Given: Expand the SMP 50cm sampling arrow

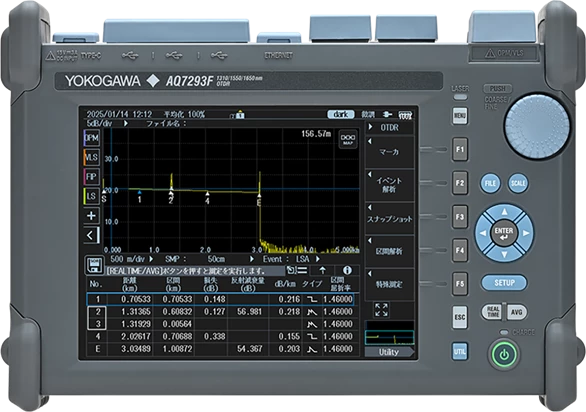Looking at the screenshot, I should (252, 259).
